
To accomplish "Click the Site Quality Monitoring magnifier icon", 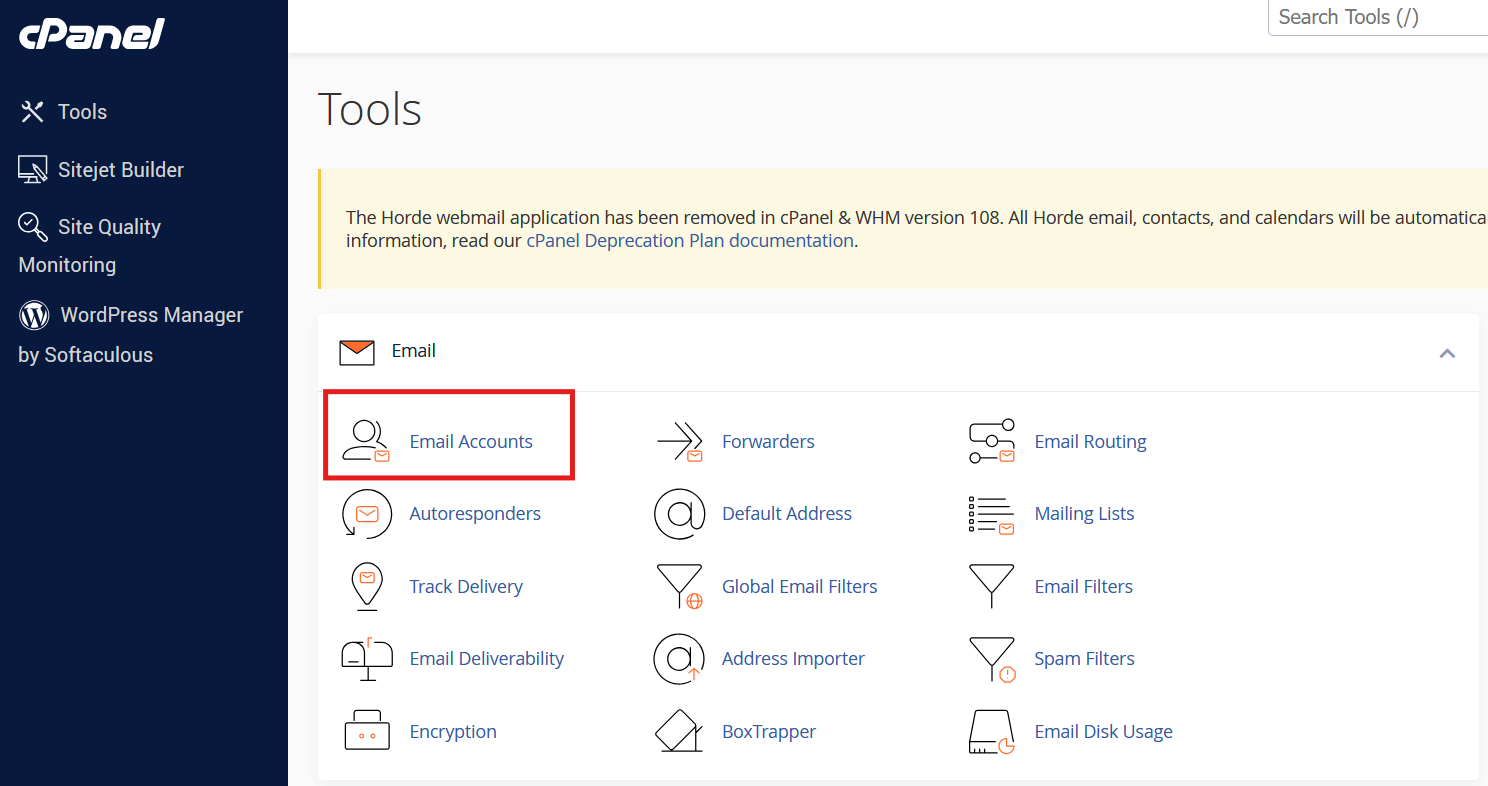I will point(33,227).
